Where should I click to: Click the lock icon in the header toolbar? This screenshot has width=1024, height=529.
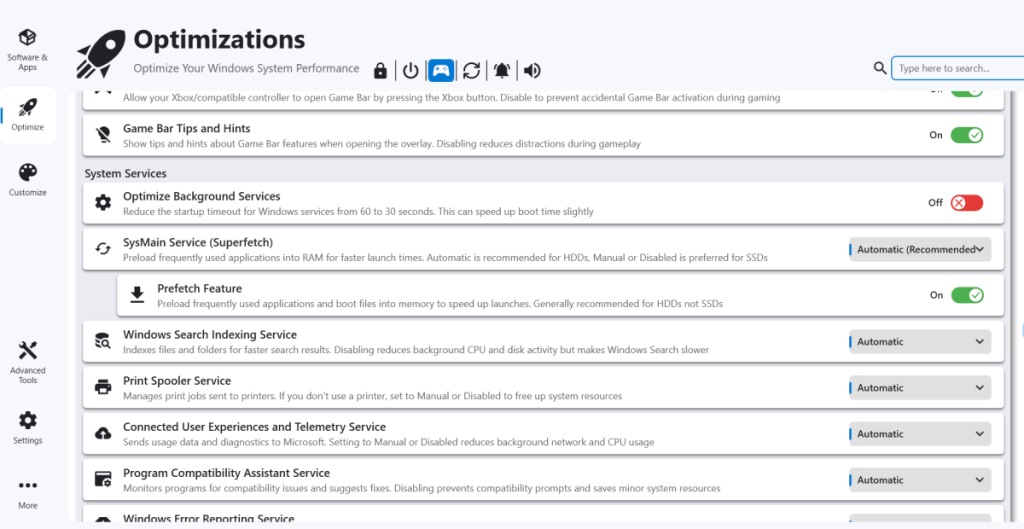[x=380, y=71]
